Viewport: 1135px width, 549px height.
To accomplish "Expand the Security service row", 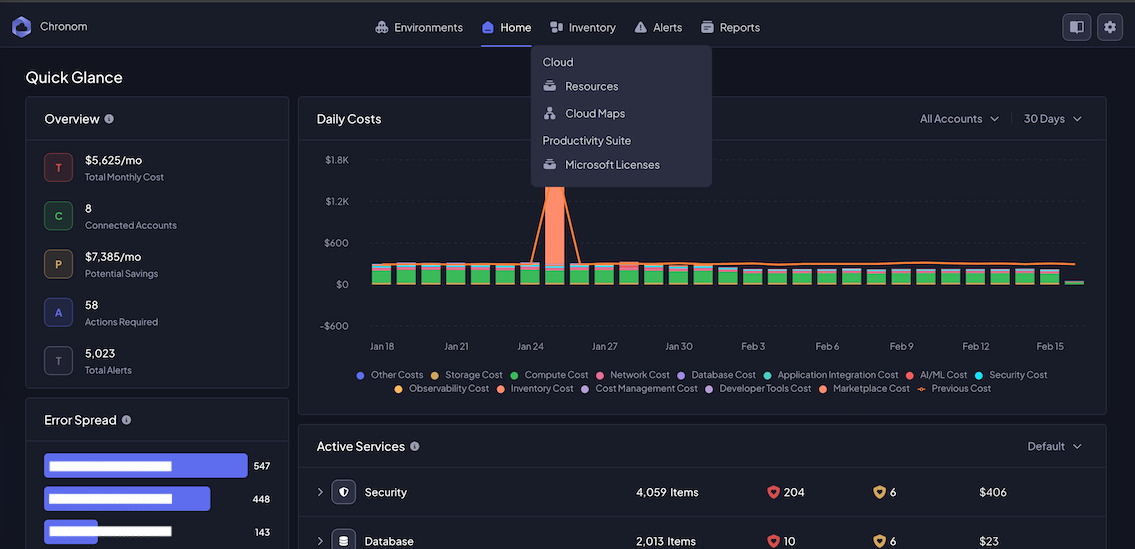I will pos(321,492).
